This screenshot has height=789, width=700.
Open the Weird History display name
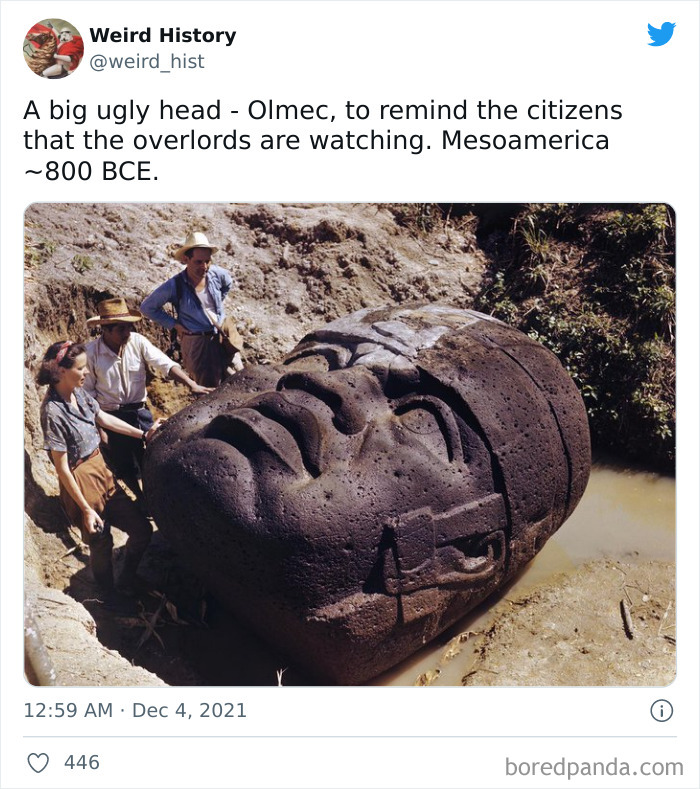[163, 35]
